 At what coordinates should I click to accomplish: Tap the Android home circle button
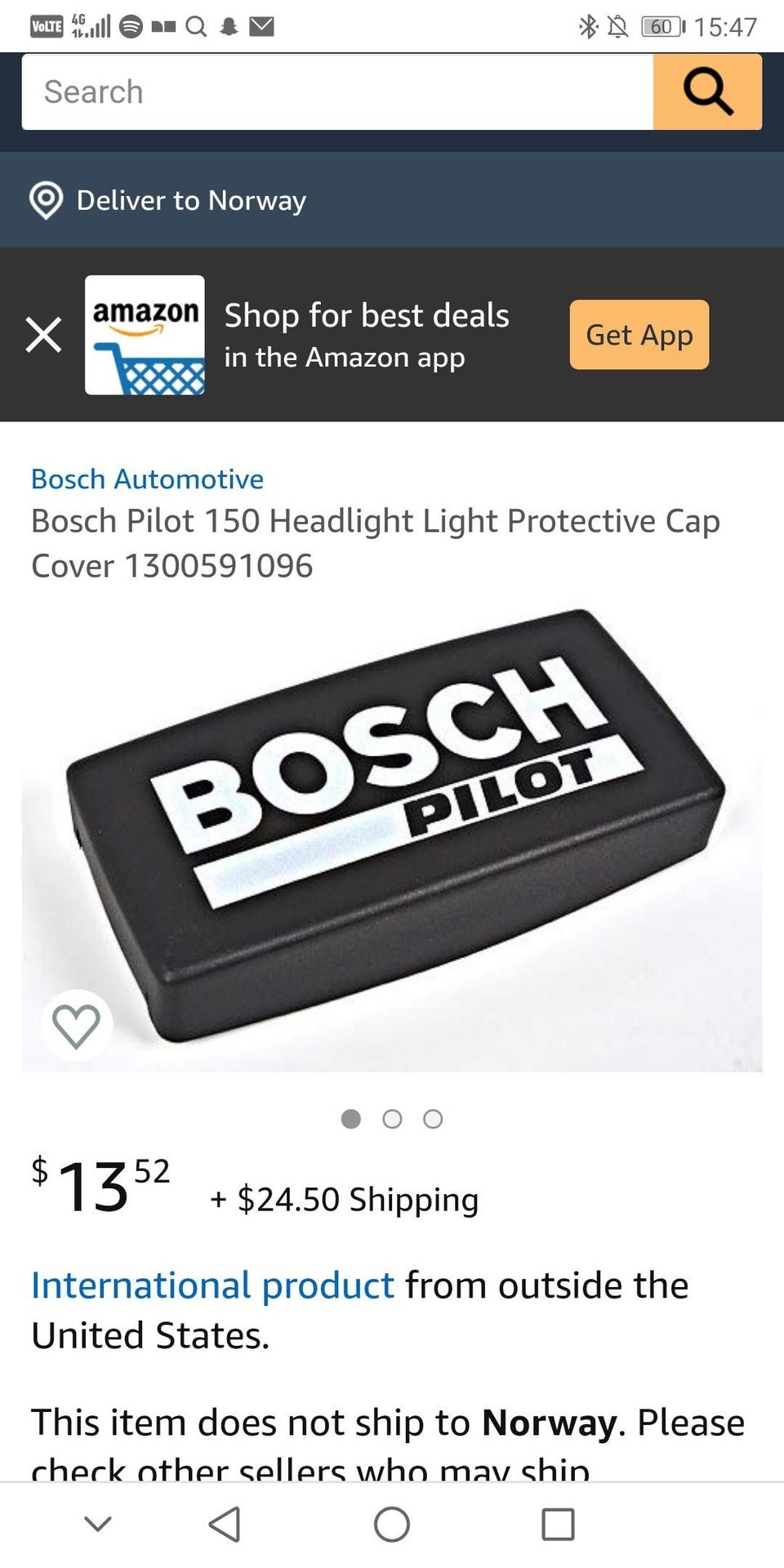[392, 1524]
